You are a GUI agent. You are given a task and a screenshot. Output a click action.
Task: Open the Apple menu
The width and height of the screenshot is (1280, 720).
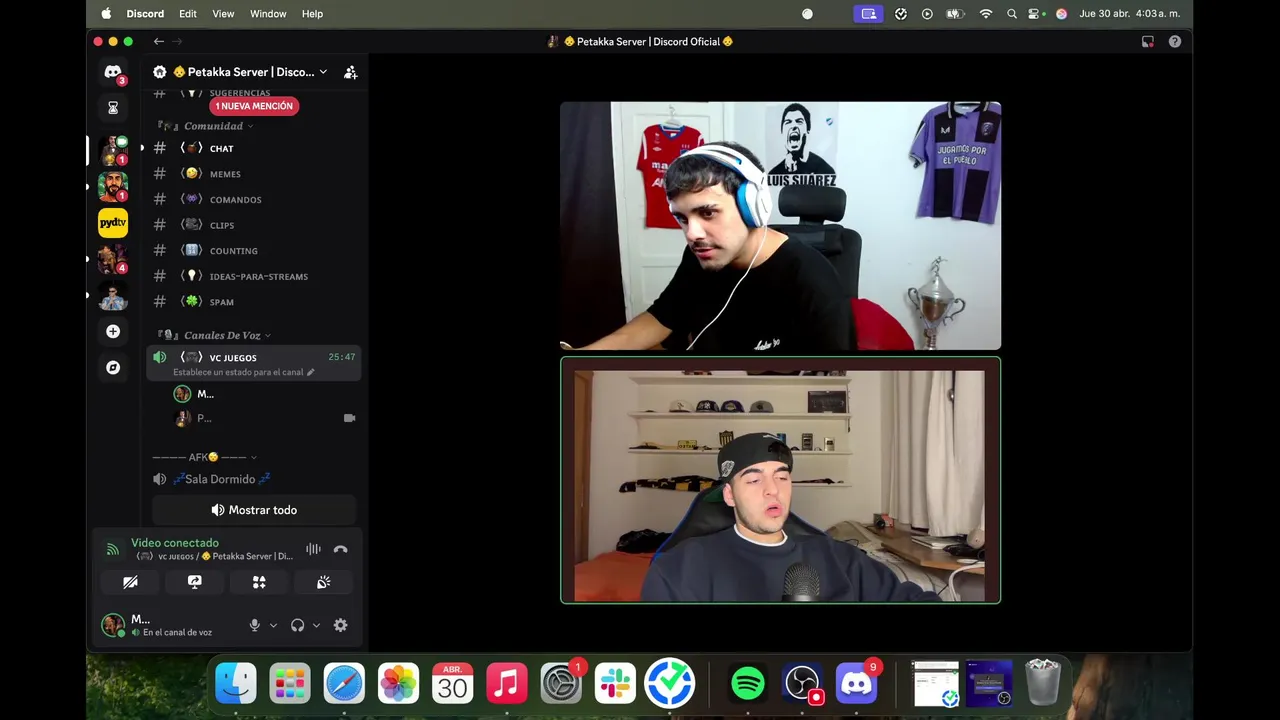pyautogui.click(x=106, y=14)
